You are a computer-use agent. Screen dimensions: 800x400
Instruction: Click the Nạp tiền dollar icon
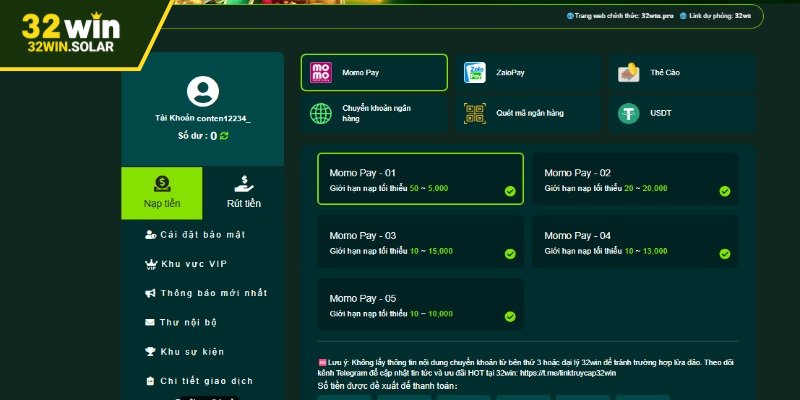click(162, 184)
